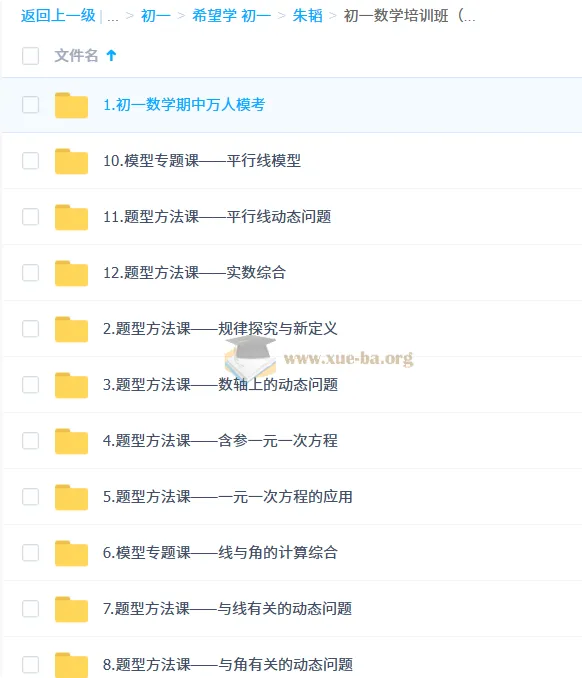Select checkbox of 12.题型方法课——实数综合
This screenshot has width=582, height=678.
point(30,272)
